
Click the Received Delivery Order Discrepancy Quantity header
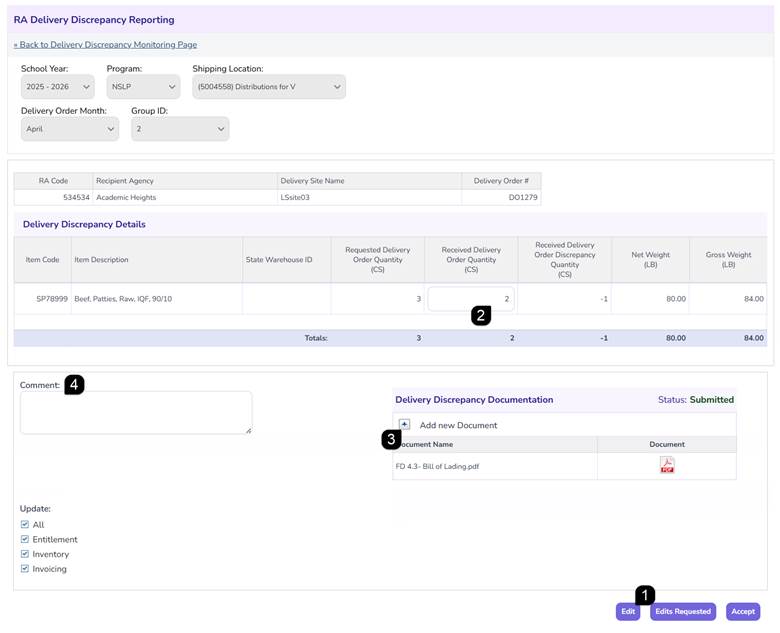[565, 259]
